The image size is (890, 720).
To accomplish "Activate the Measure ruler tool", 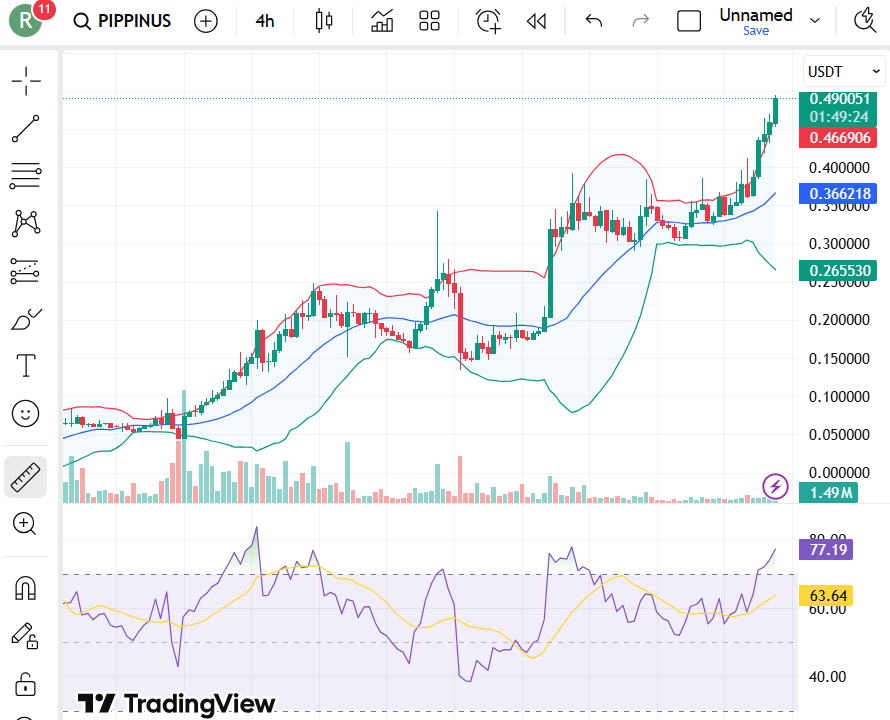I will click(25, 476).
